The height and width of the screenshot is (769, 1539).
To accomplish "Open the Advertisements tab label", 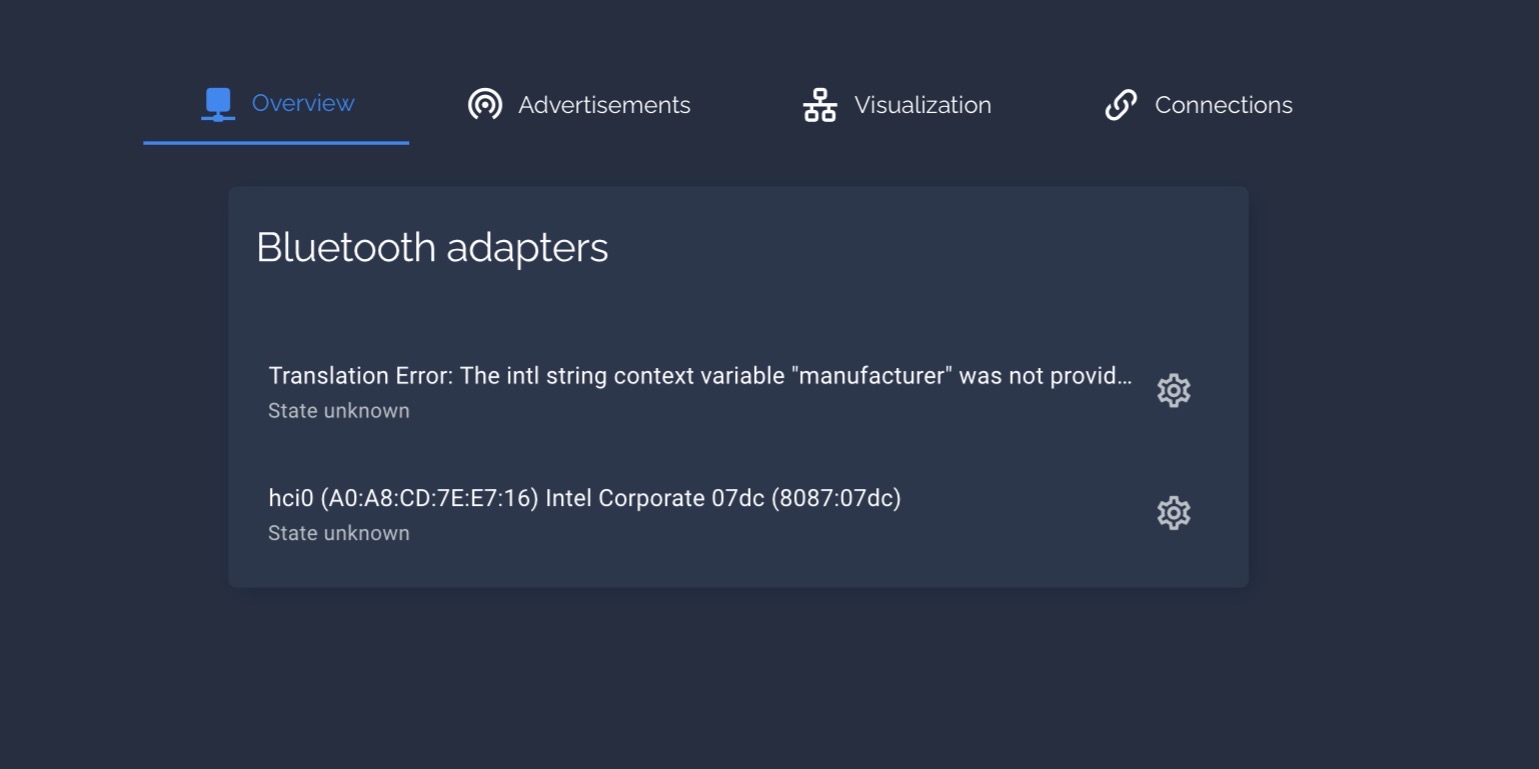I will pos(604,105).
